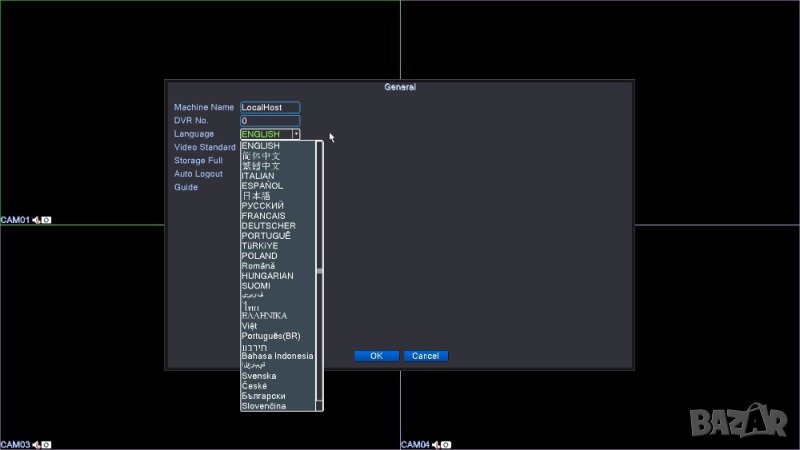This screenshot has width=800, height=450.
Task: Choose Bahasa Indonesia from the list
Action: tap(277, 356)
